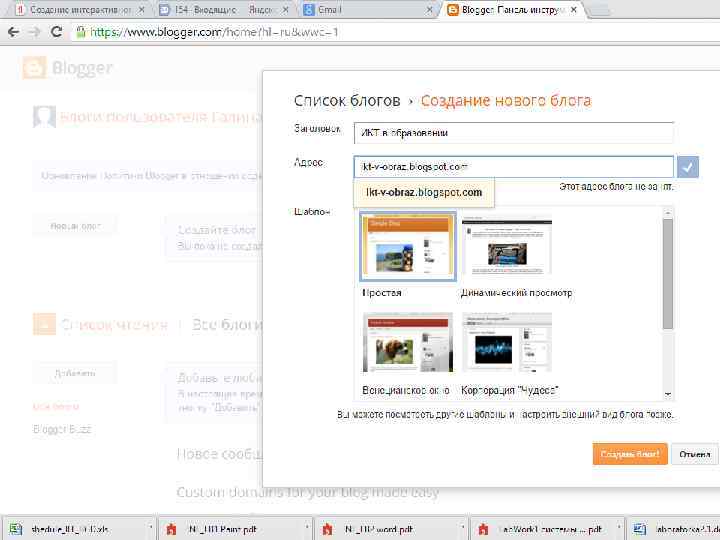
Task: Open dropdown arrow for shedule xls download
Action: (150, 529)
